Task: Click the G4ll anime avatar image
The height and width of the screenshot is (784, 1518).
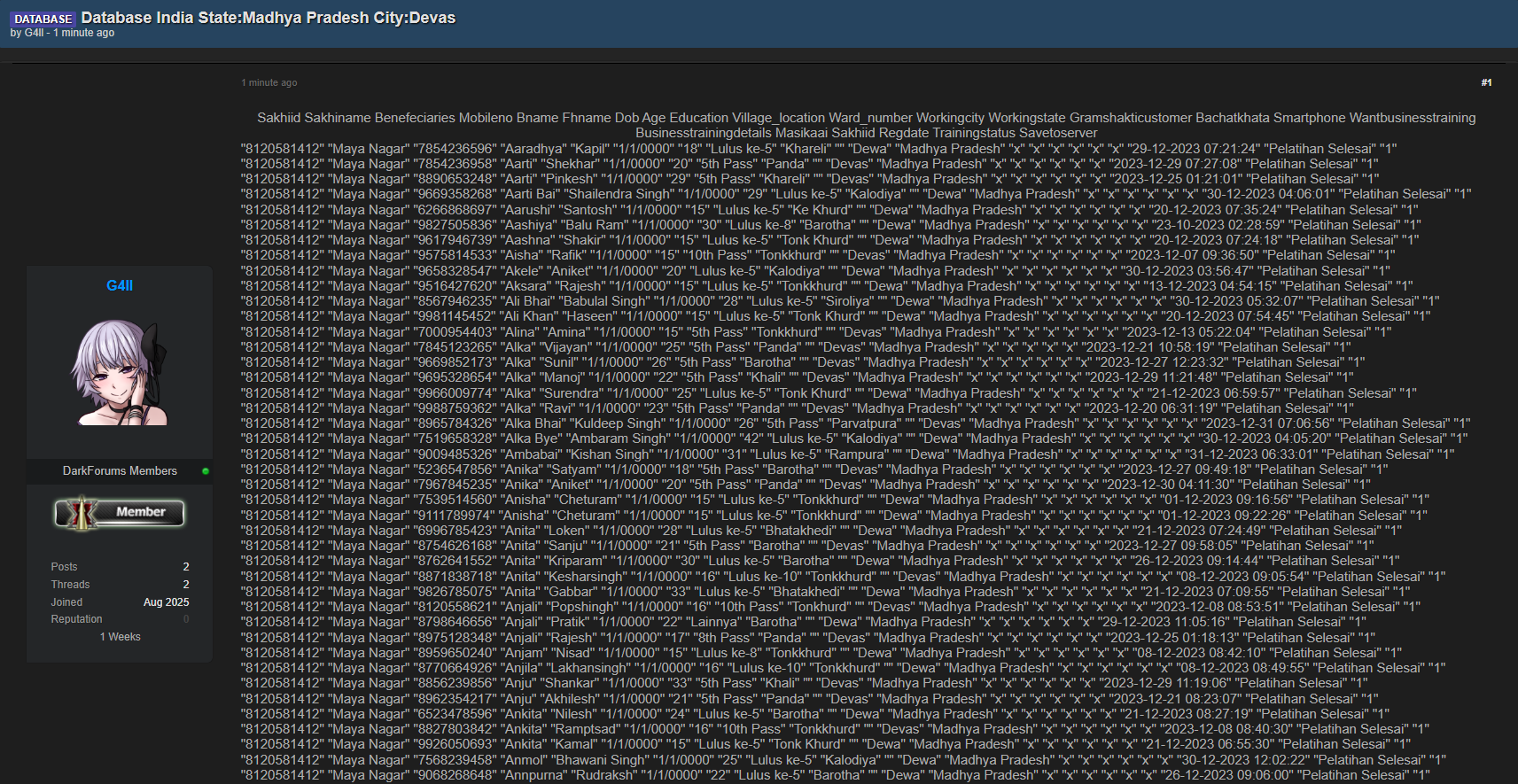Action: coord(120,373)
